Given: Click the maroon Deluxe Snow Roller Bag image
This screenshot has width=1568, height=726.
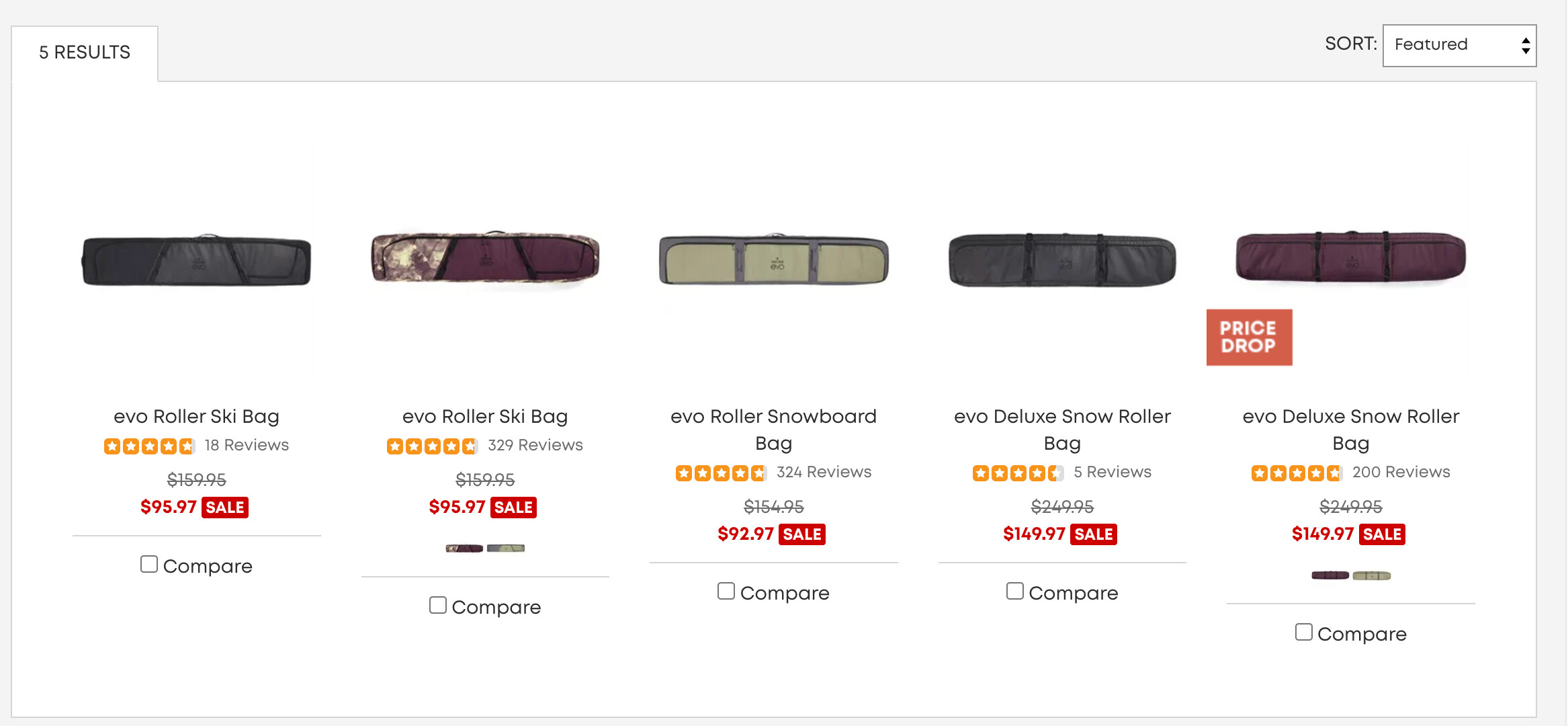Looking at the screenshot, I should pyautogui.click(x=1350, y=257).
